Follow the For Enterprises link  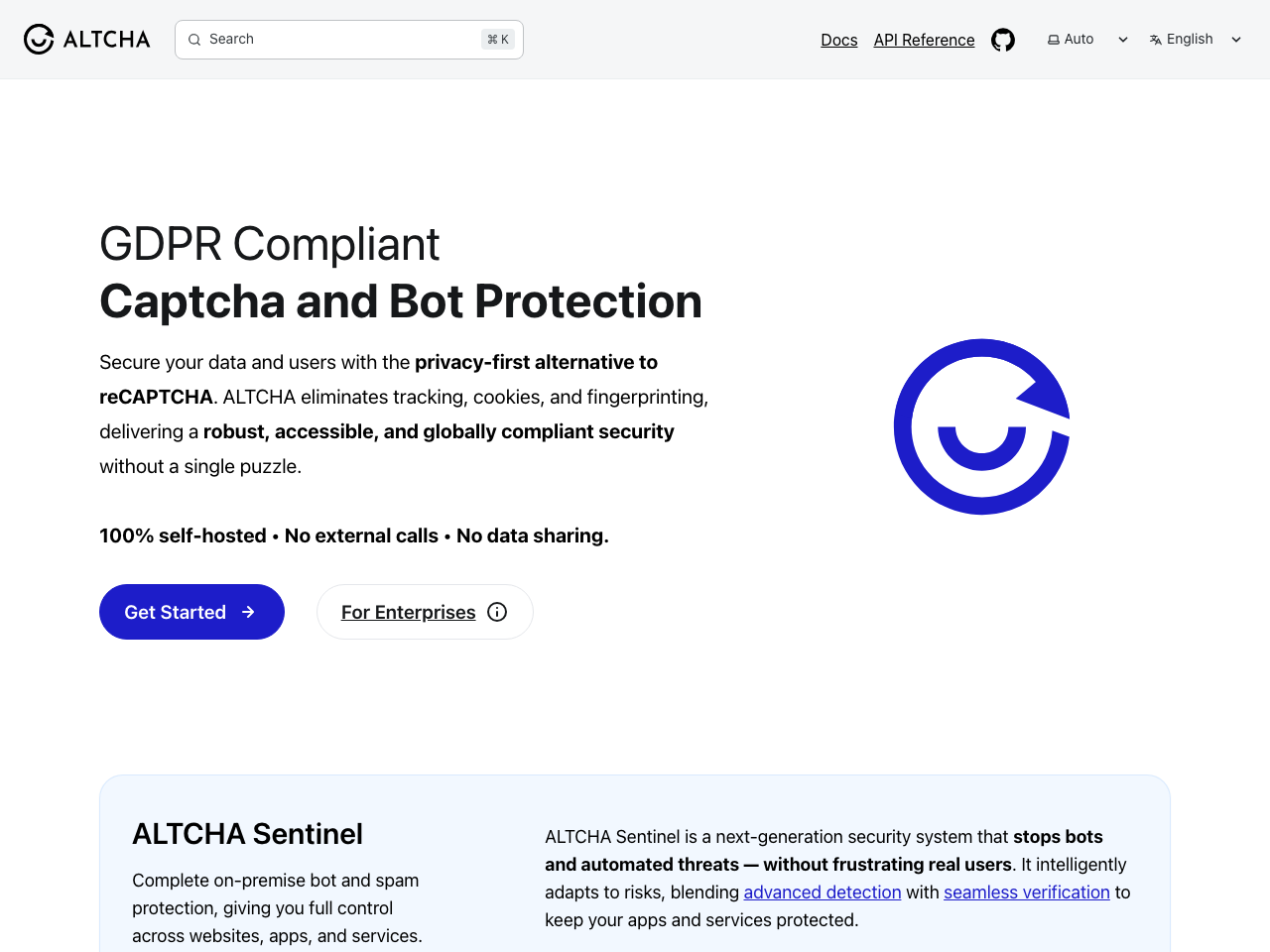408,612
